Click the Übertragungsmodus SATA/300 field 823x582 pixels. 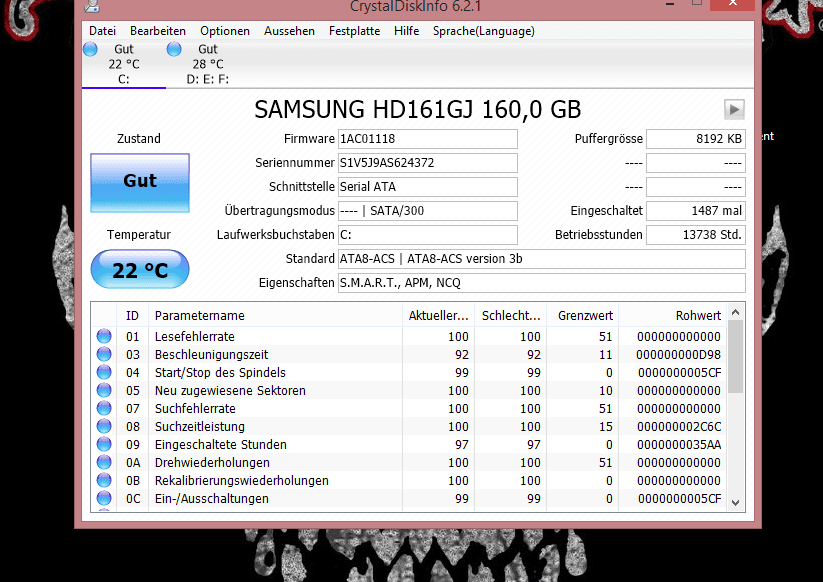[x=427, y=211]
